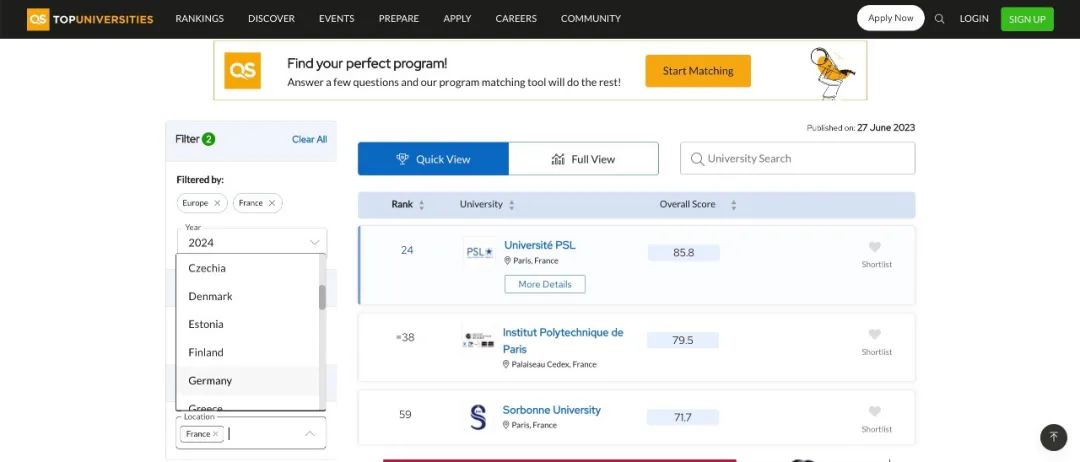This screenshot has width=1080, height=462.
Task: Click Start Matching button
Action: click(x=698, y=71)
